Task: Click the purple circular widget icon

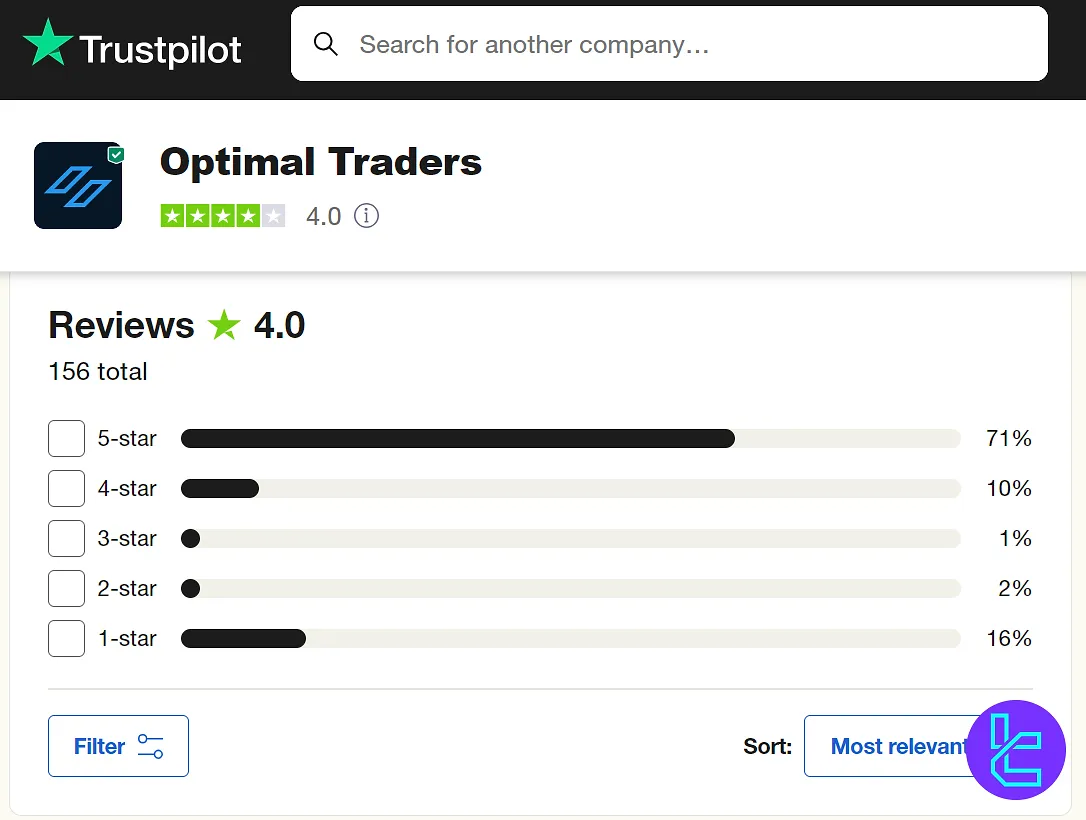Action: pyautogui.click(x=1016, y=750)
